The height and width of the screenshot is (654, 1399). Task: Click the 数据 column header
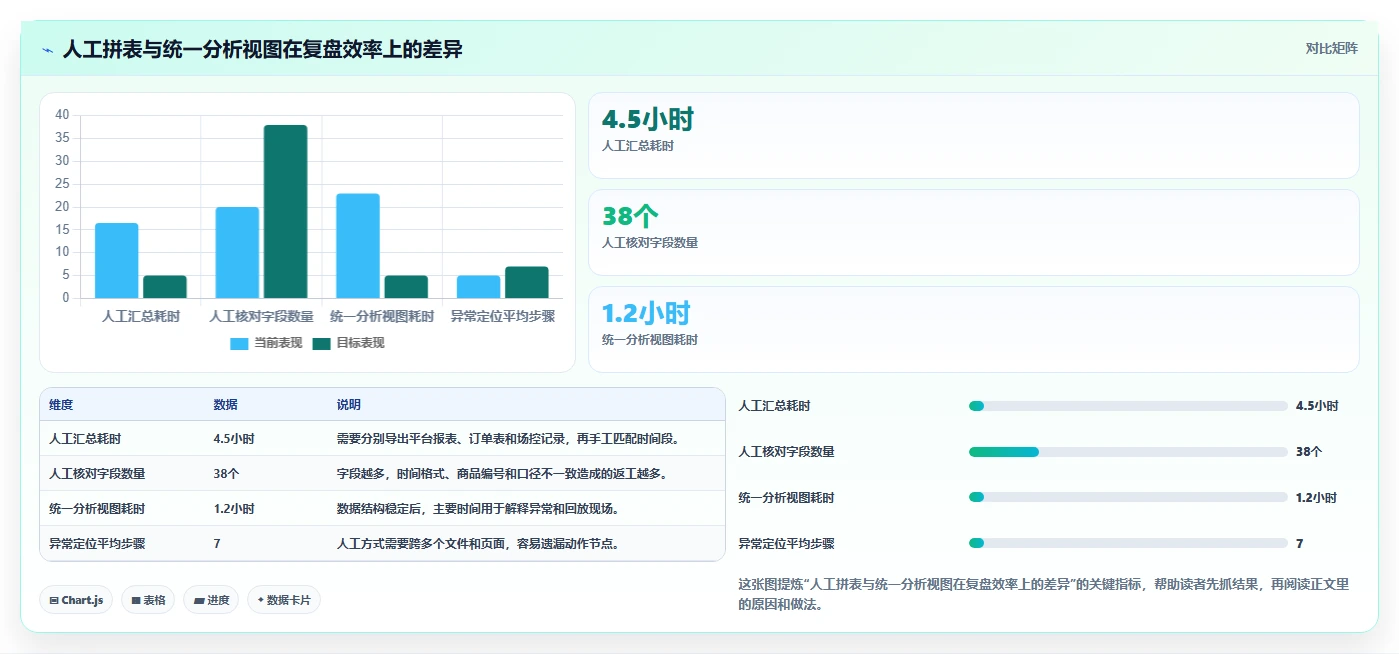[225, 405]
